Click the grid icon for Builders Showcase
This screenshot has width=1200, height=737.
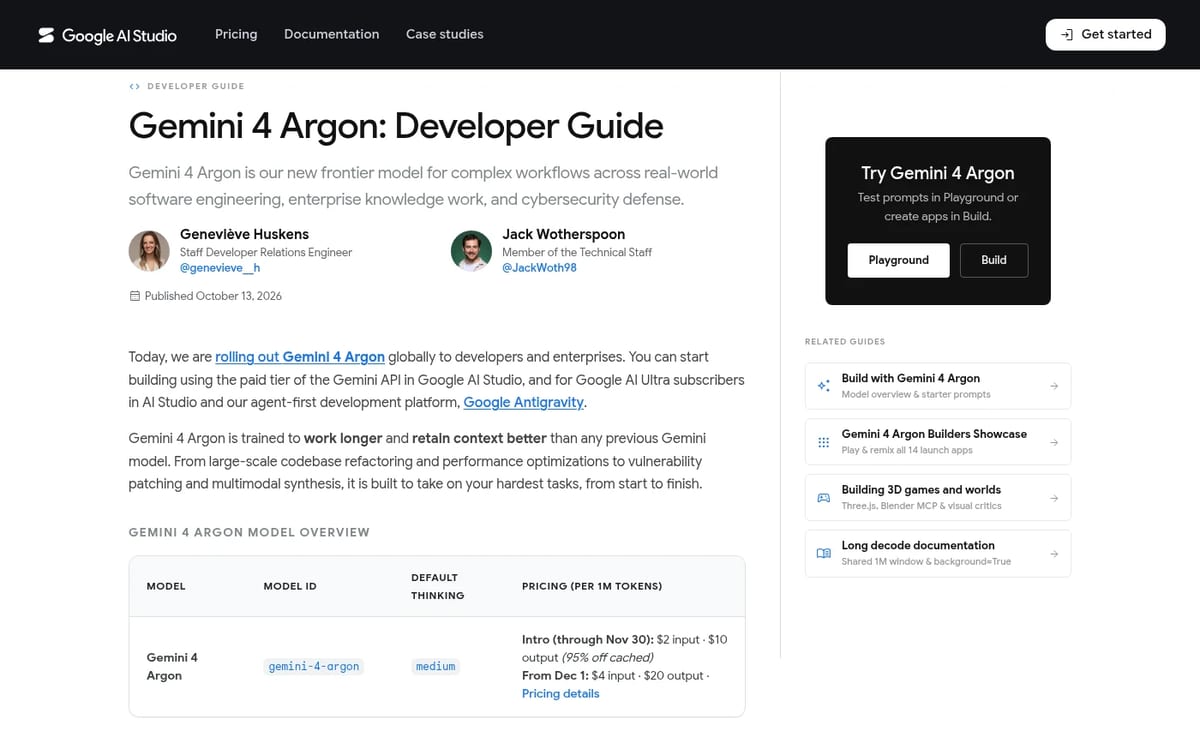(823, 442)
